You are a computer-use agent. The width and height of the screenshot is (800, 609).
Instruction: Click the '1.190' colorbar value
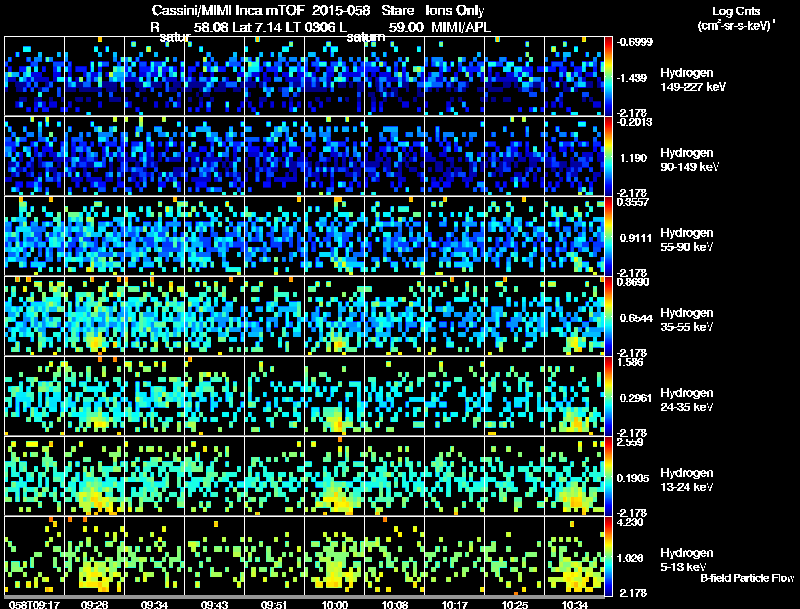[x=633, y=158]
